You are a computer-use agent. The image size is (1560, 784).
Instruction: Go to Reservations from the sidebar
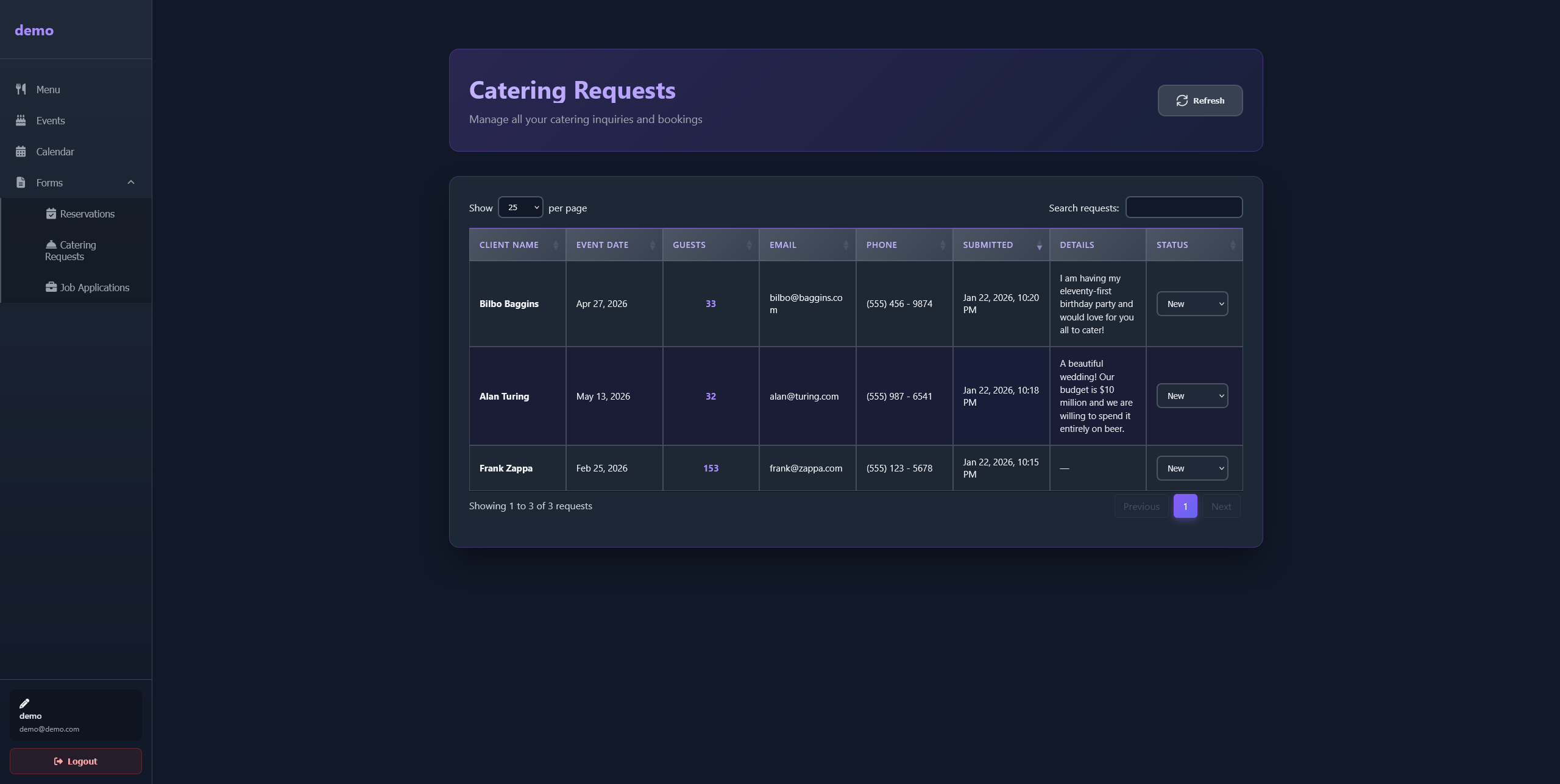(x=87, y=213)
